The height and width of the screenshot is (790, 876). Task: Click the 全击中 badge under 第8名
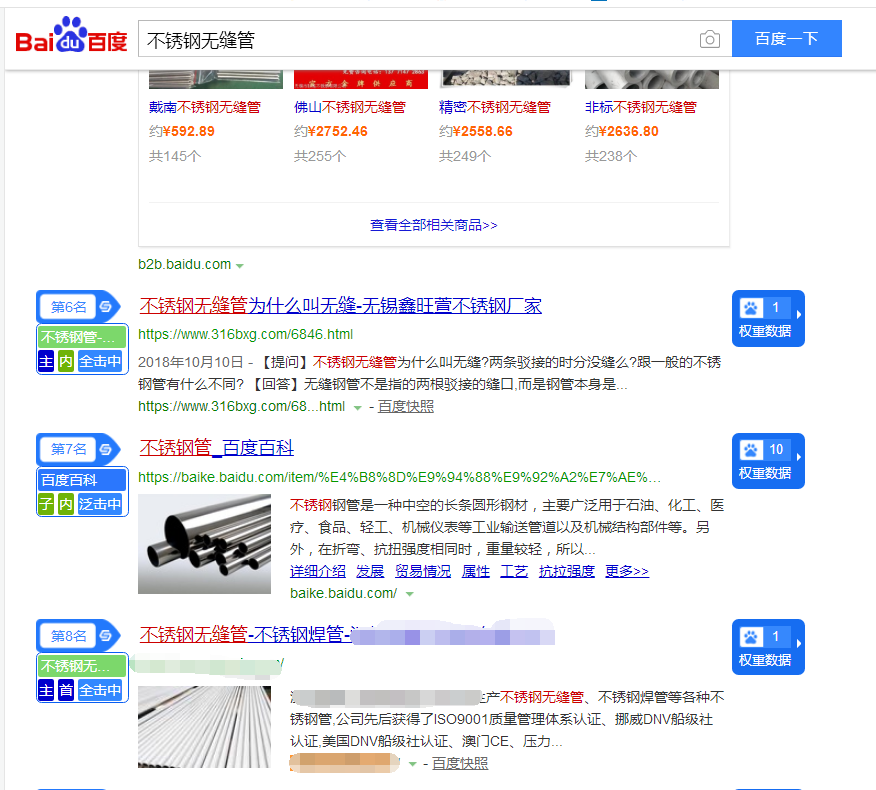click(101, 691)
